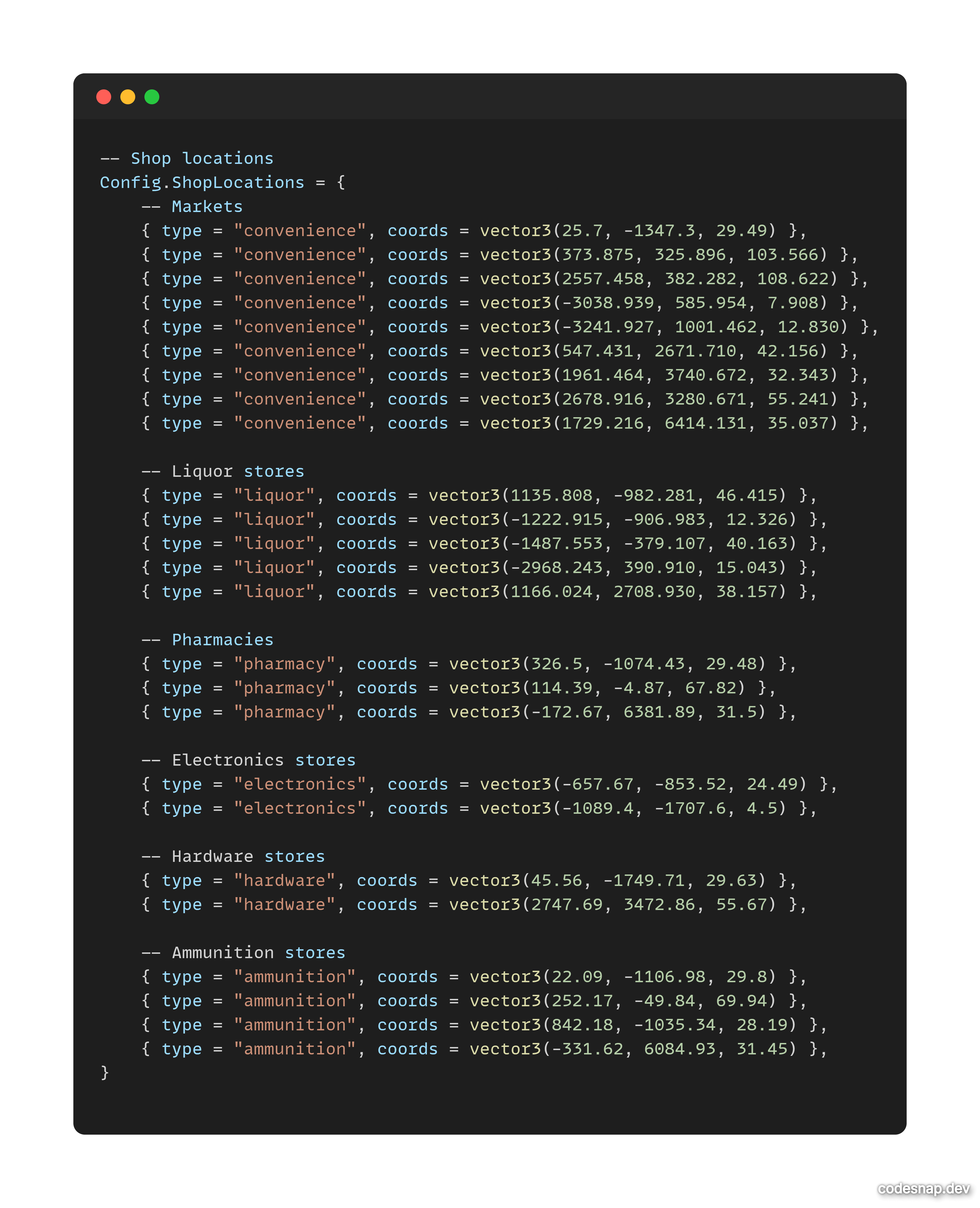Image resolution: width=980 pixels, height=1208 pixels.
Task: Click vector3(-1222.915, -906.983, 12.326) value
Action: click(x=613, y=520)
